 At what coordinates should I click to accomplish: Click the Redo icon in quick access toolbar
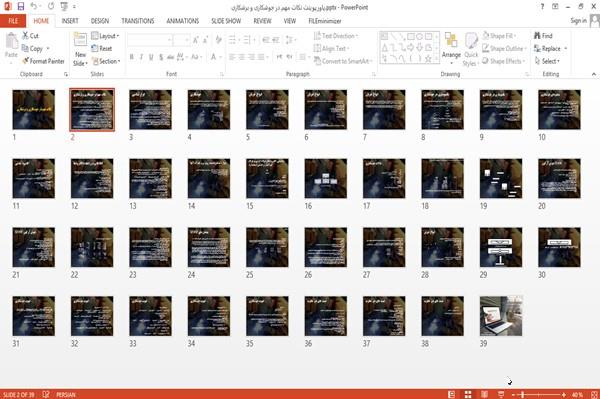pos(51,6)
